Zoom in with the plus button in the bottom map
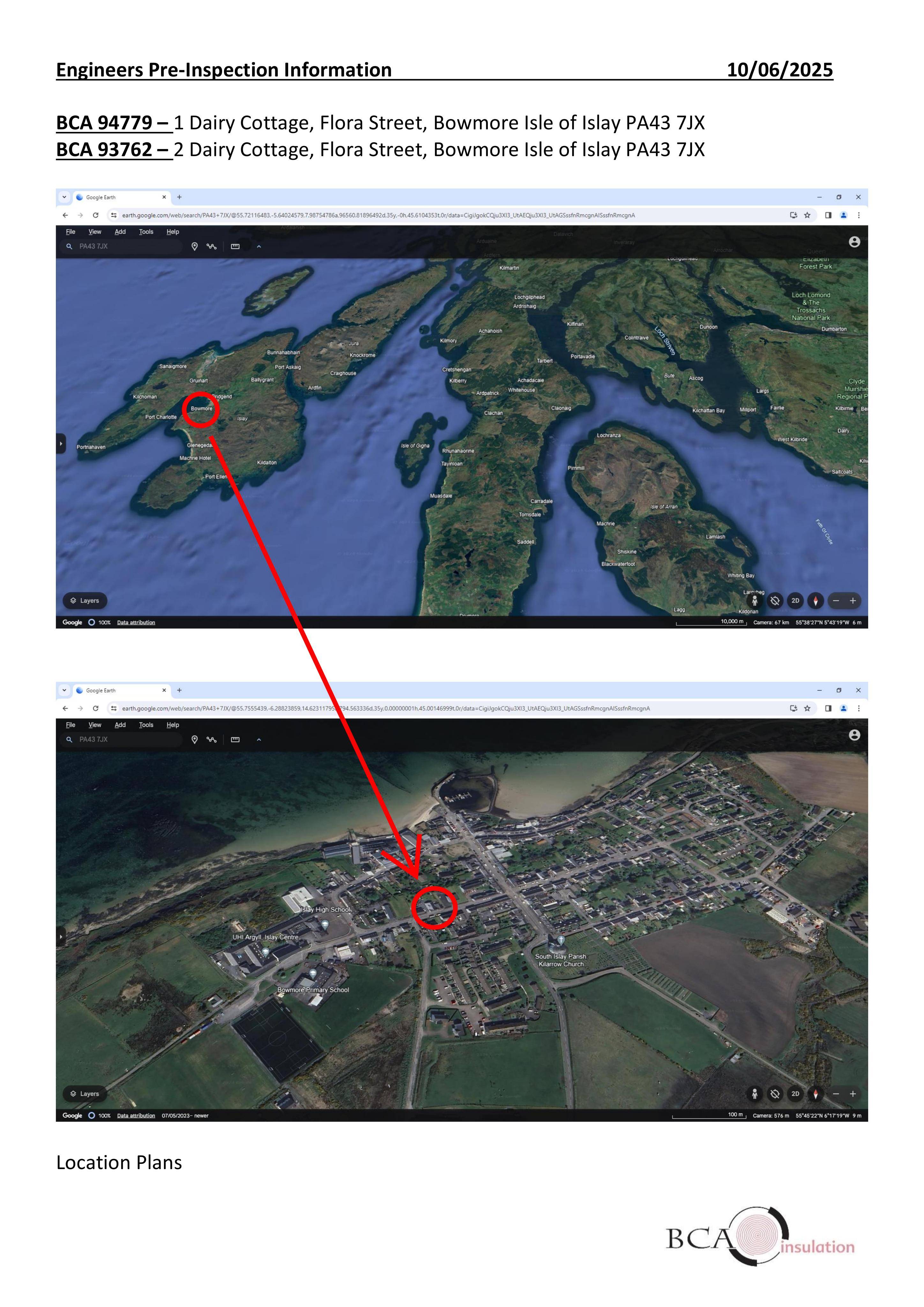 point(853,1094)
